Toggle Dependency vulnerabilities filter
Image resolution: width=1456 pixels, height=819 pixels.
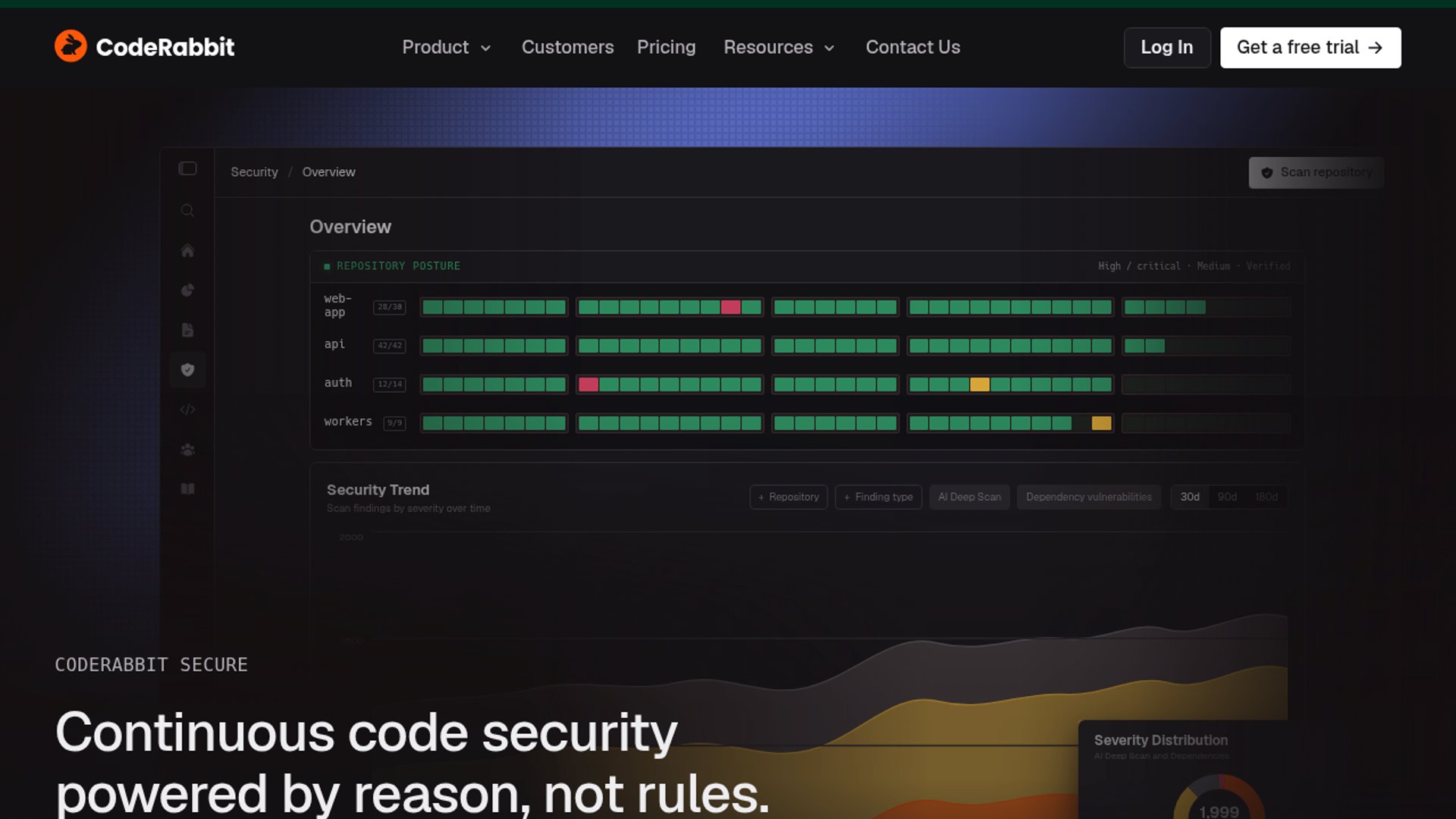(1088, 497)
